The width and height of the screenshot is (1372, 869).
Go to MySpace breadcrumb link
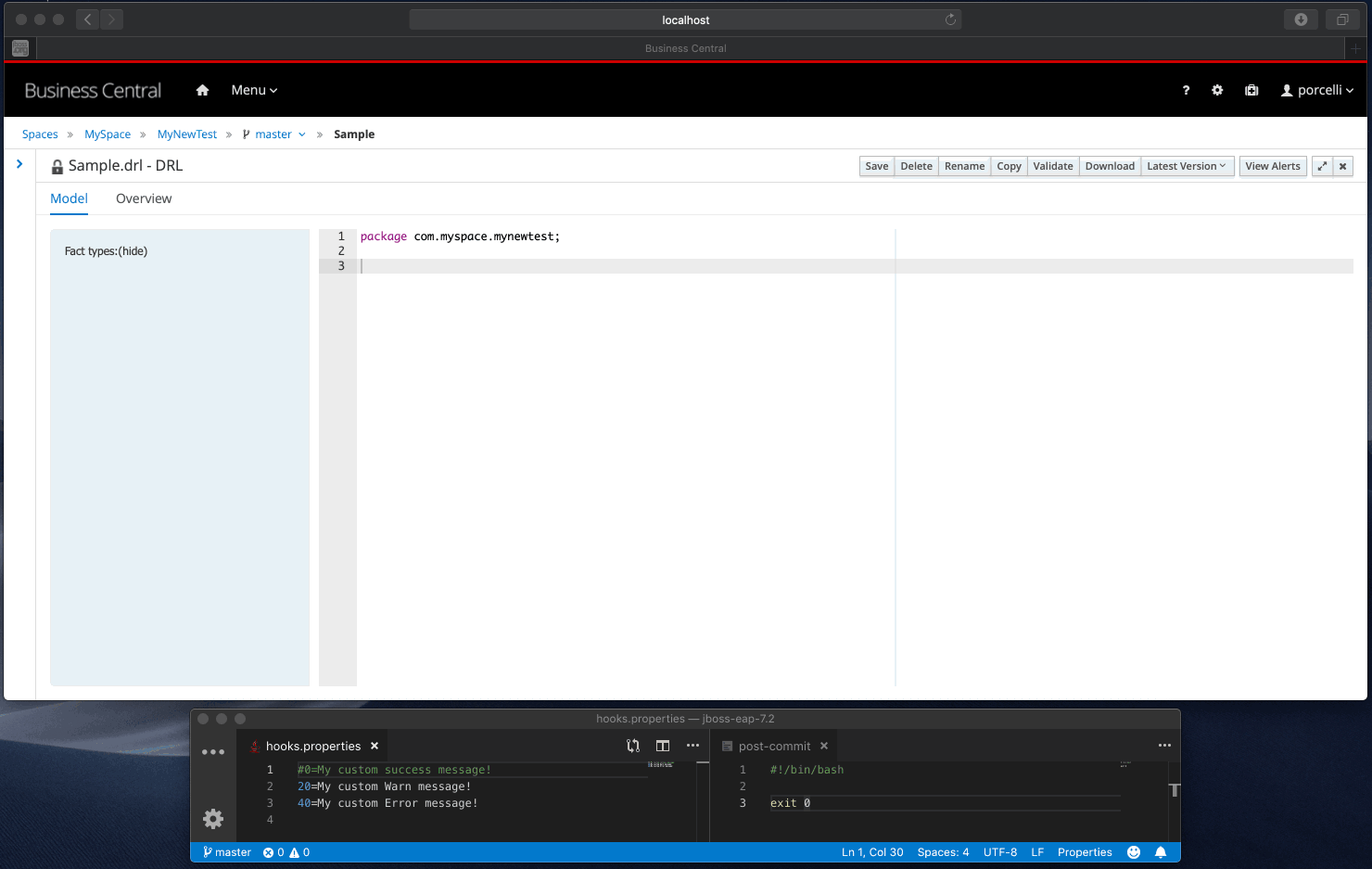click(x=108, y=134)
